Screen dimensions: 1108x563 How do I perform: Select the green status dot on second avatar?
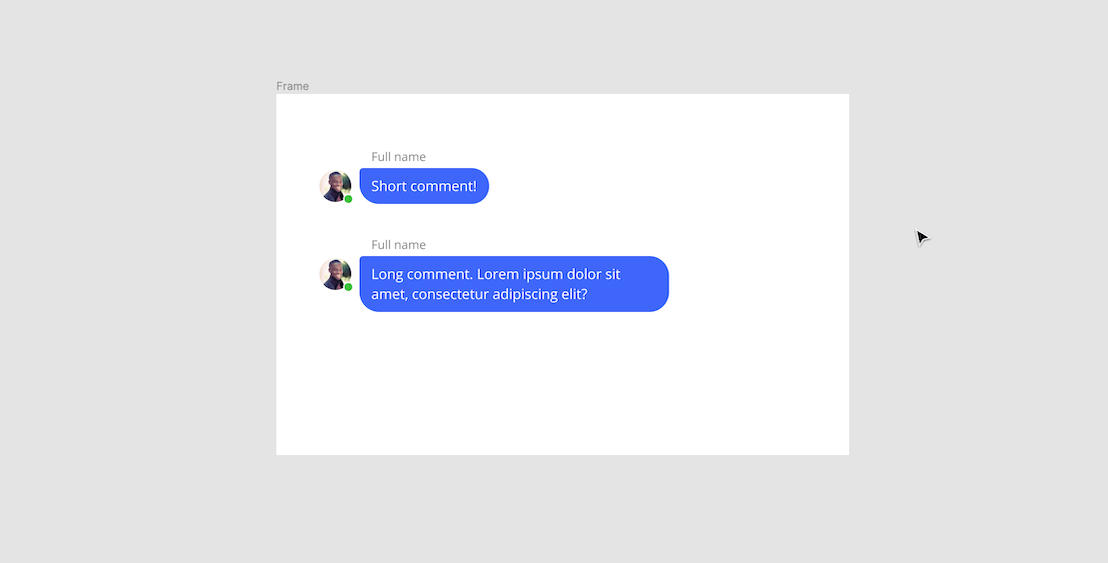(x=348, y=287)
